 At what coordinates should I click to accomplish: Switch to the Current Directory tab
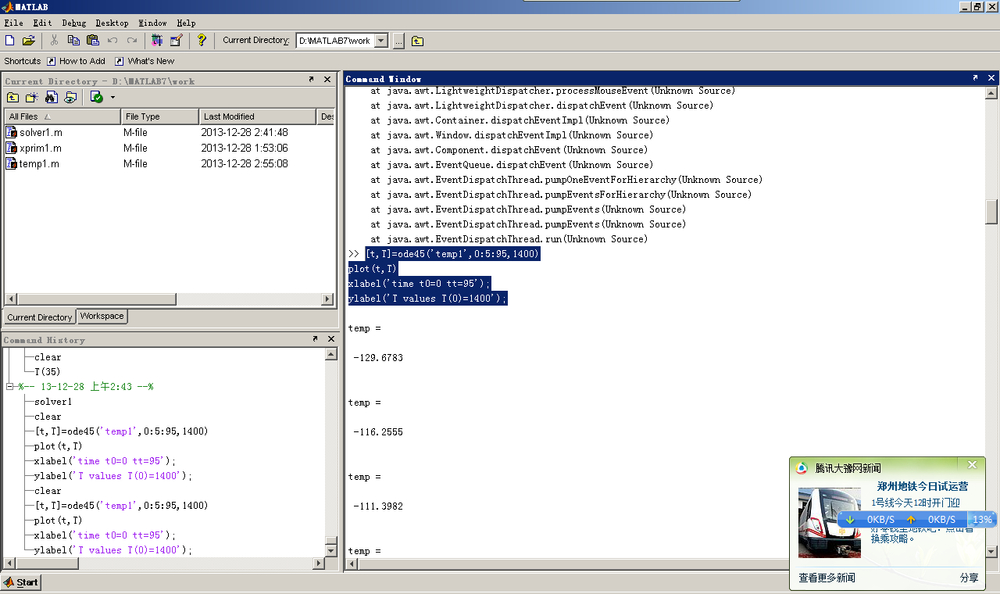tap(40, 317)
